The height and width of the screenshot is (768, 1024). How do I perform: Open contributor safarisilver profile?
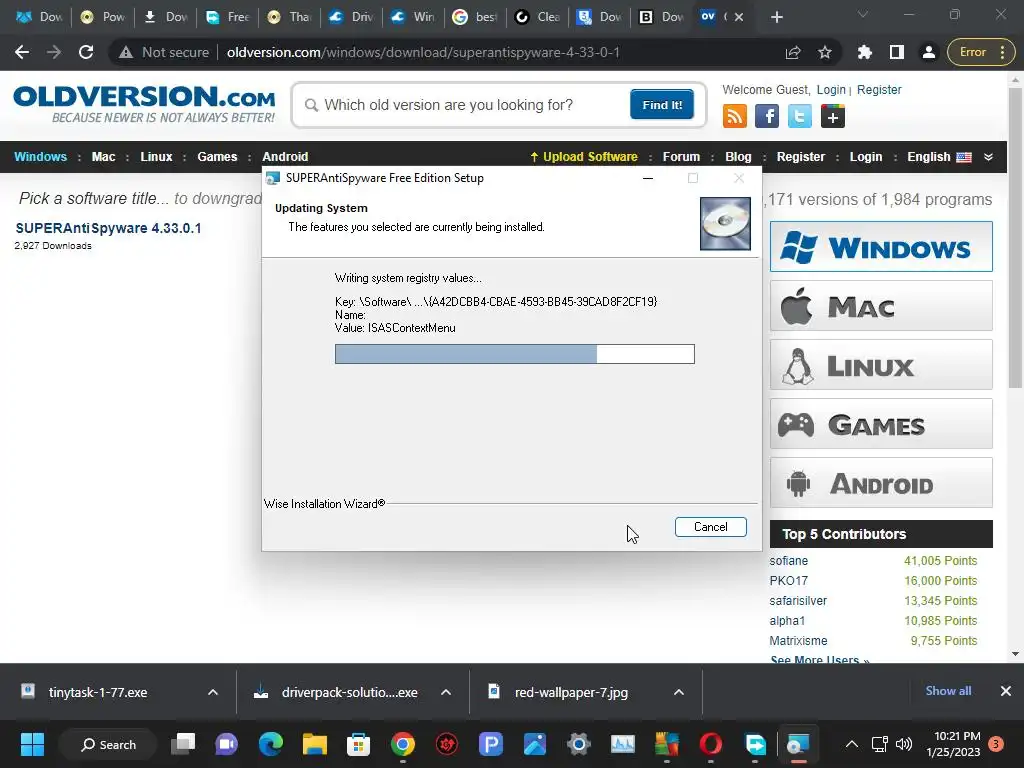[x=798, y=600]
